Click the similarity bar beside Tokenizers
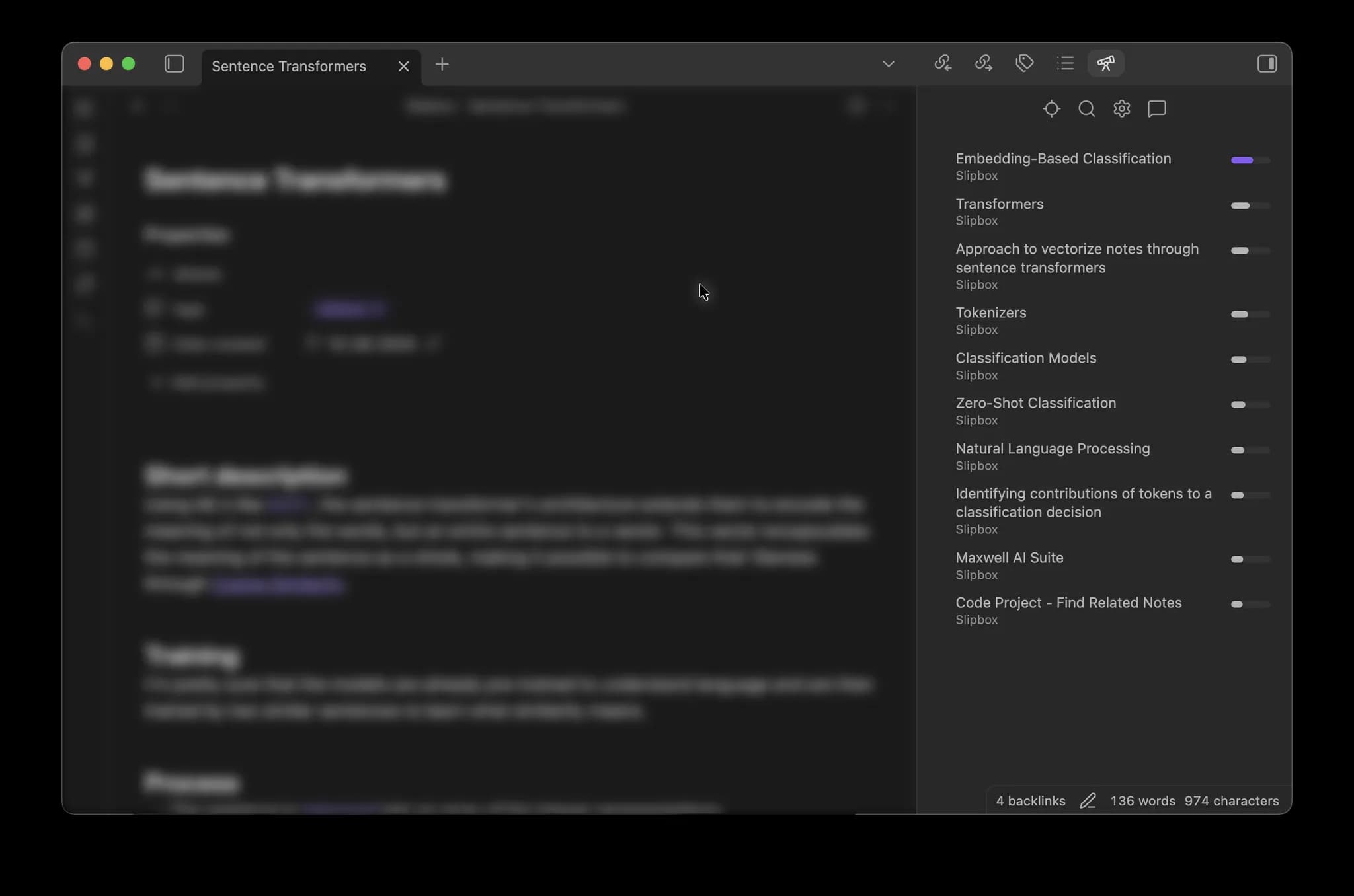This screenshot has width=1354, height=896. [x=1250, y=314]
